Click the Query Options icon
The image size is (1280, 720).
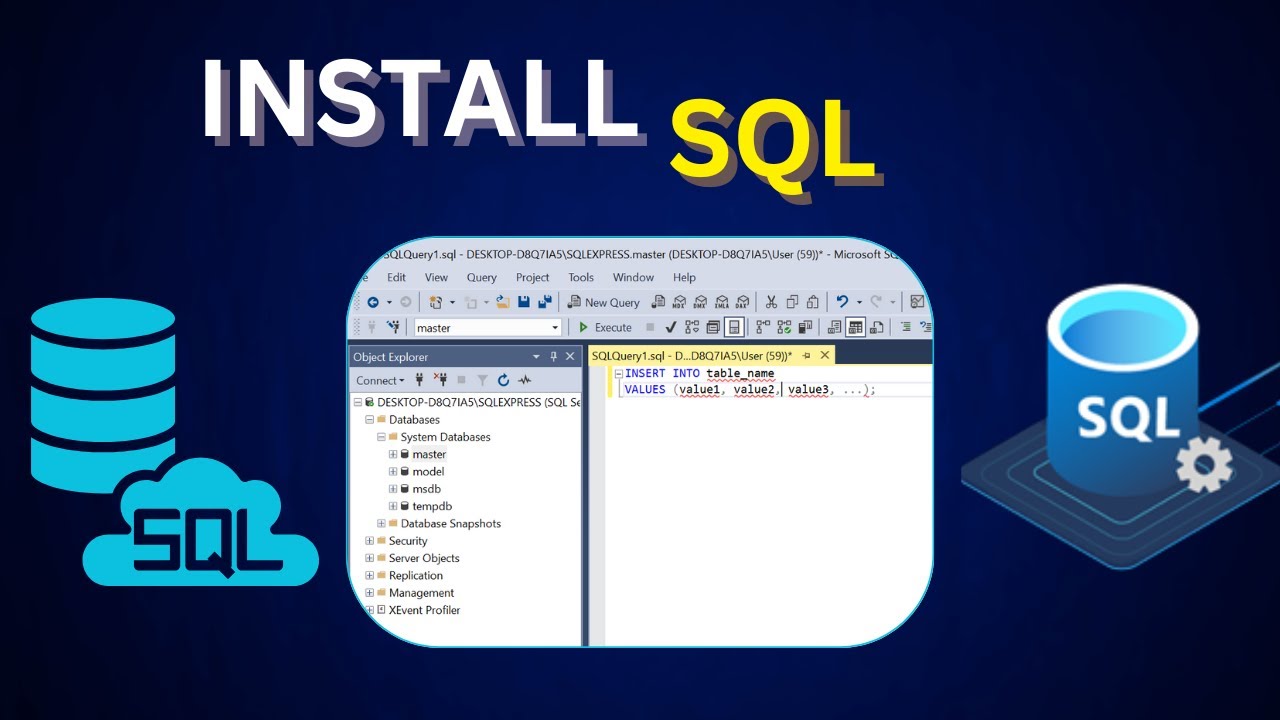click(713, 327)
